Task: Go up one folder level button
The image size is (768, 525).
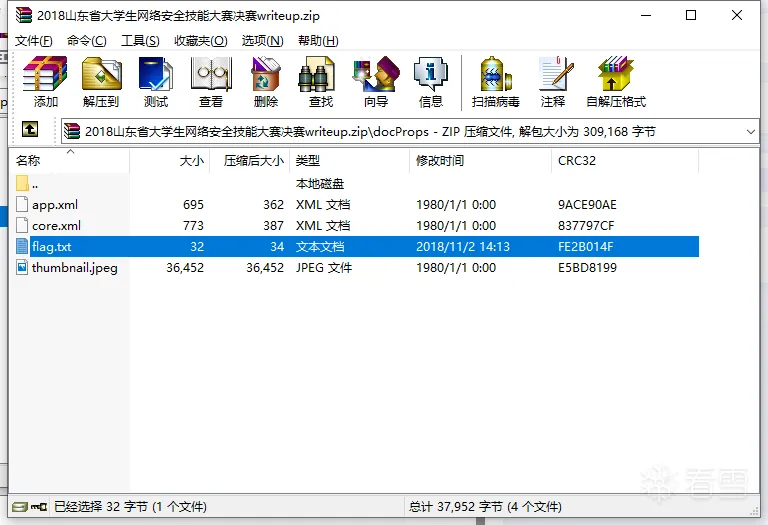Action: 30,130
